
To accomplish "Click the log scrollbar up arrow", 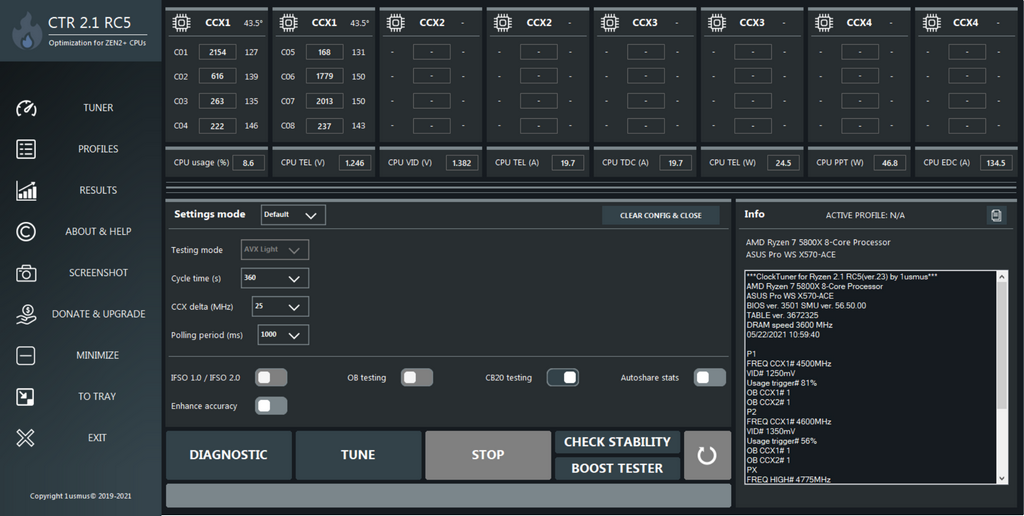I will (1002, 276).
